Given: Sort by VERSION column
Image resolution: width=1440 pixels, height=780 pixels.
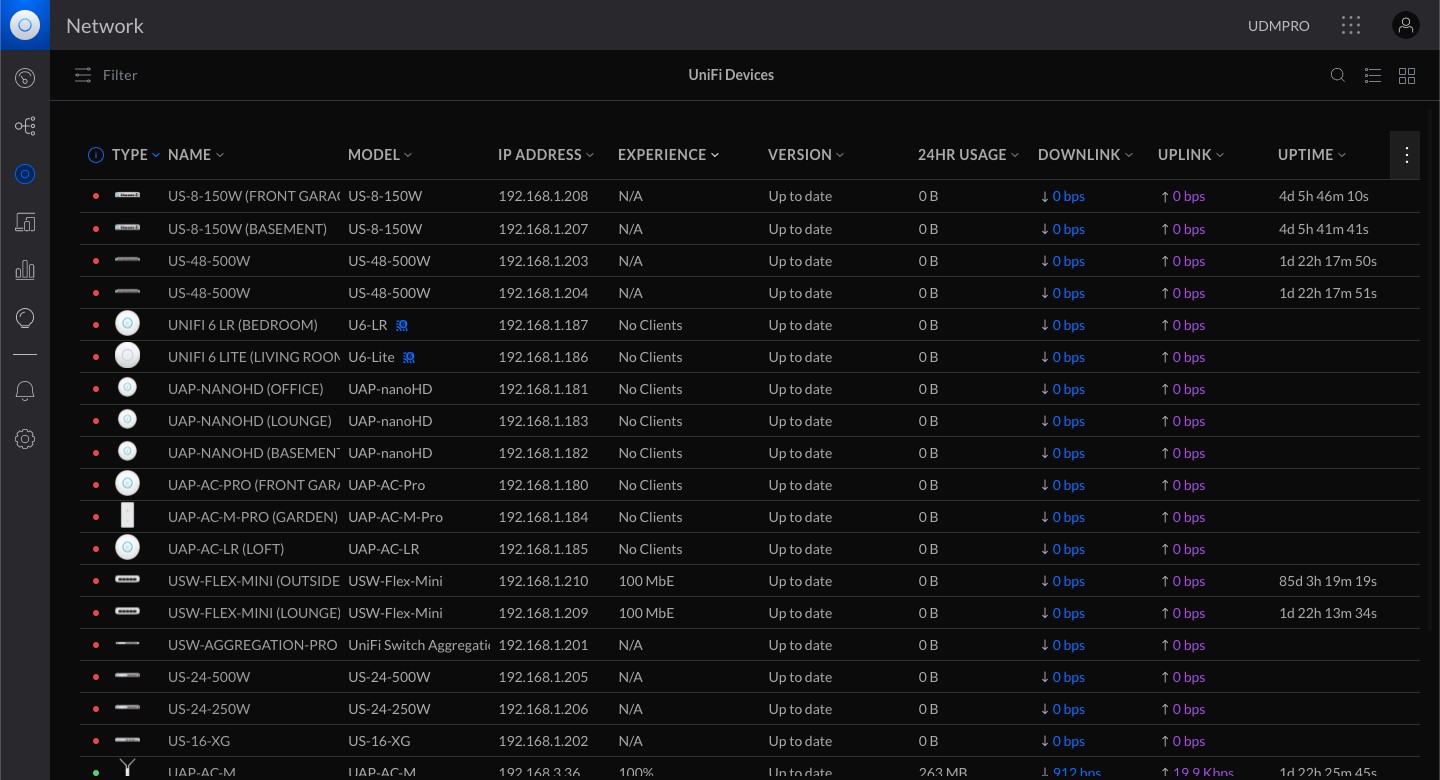Looking at the screenshot, I should tap(806, 155).
